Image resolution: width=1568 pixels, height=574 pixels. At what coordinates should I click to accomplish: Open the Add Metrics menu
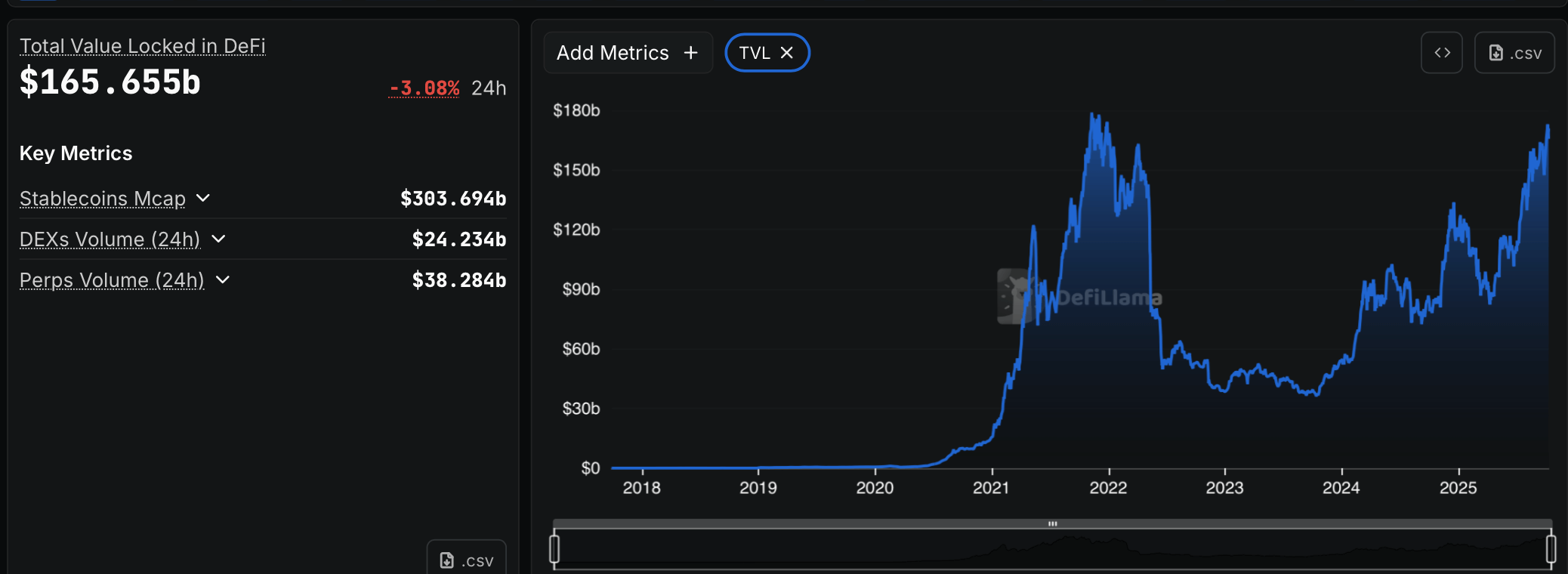click(x=627, y=53)
